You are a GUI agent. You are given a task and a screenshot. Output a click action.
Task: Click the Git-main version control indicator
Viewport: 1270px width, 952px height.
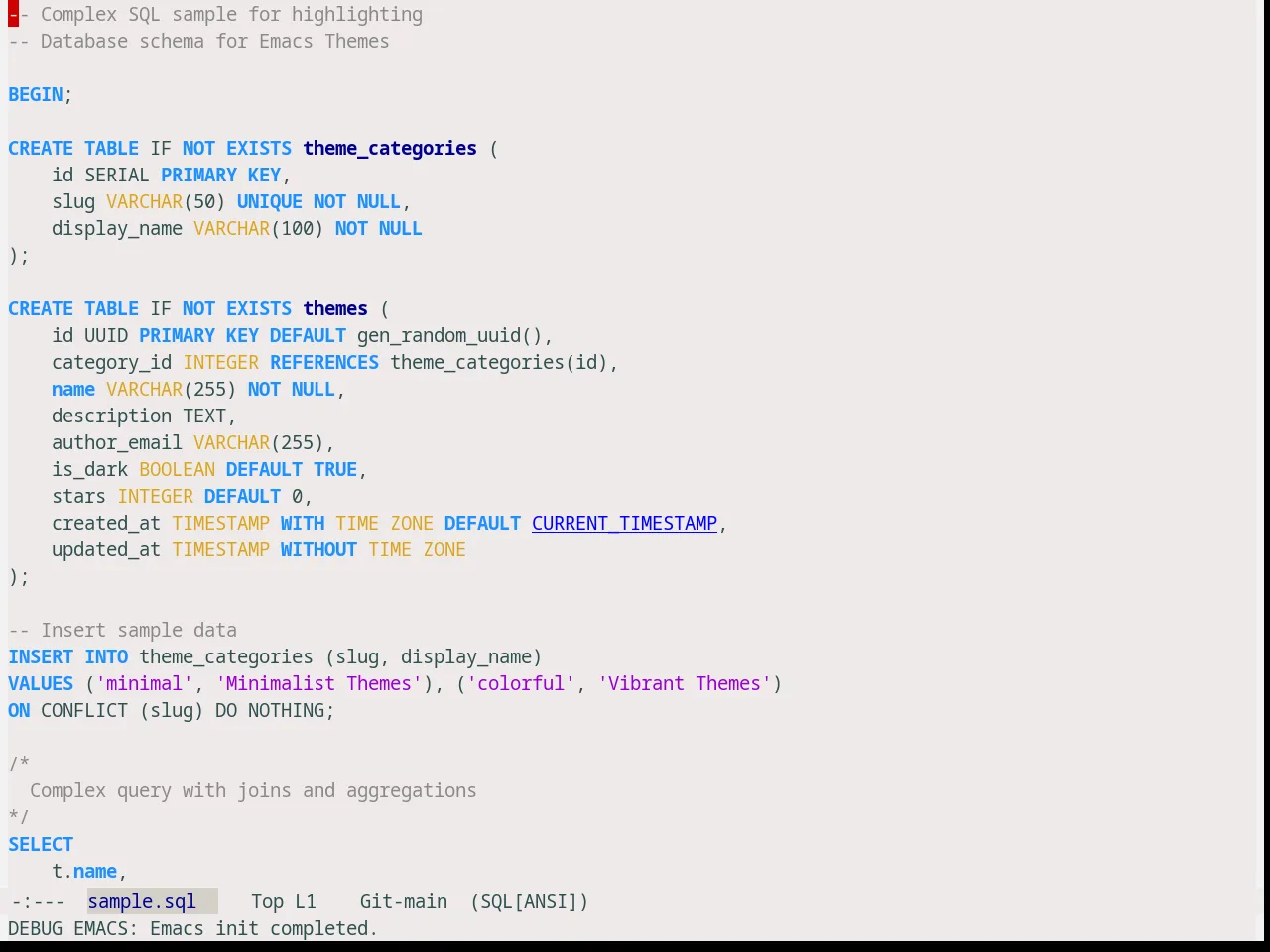pyautogui.click(x=404, y=901)
